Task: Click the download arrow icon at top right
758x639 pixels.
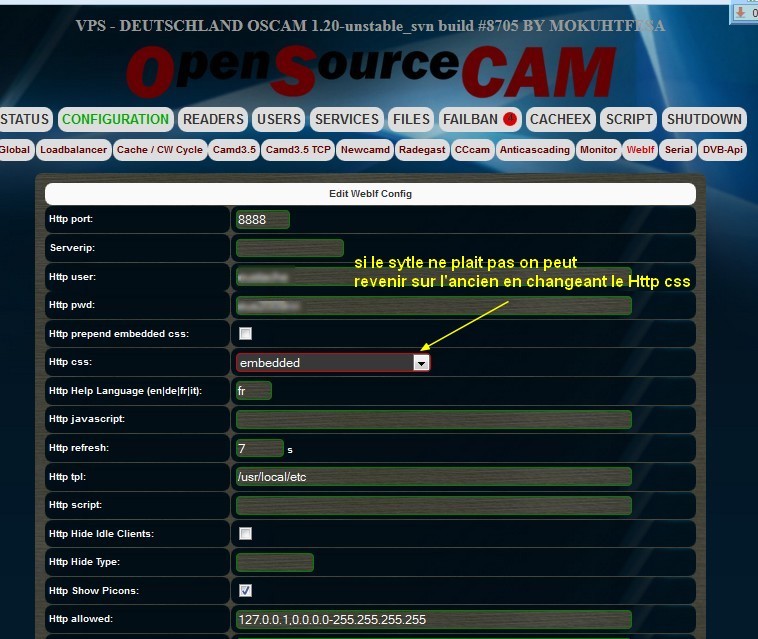Action: coord(742,13)
